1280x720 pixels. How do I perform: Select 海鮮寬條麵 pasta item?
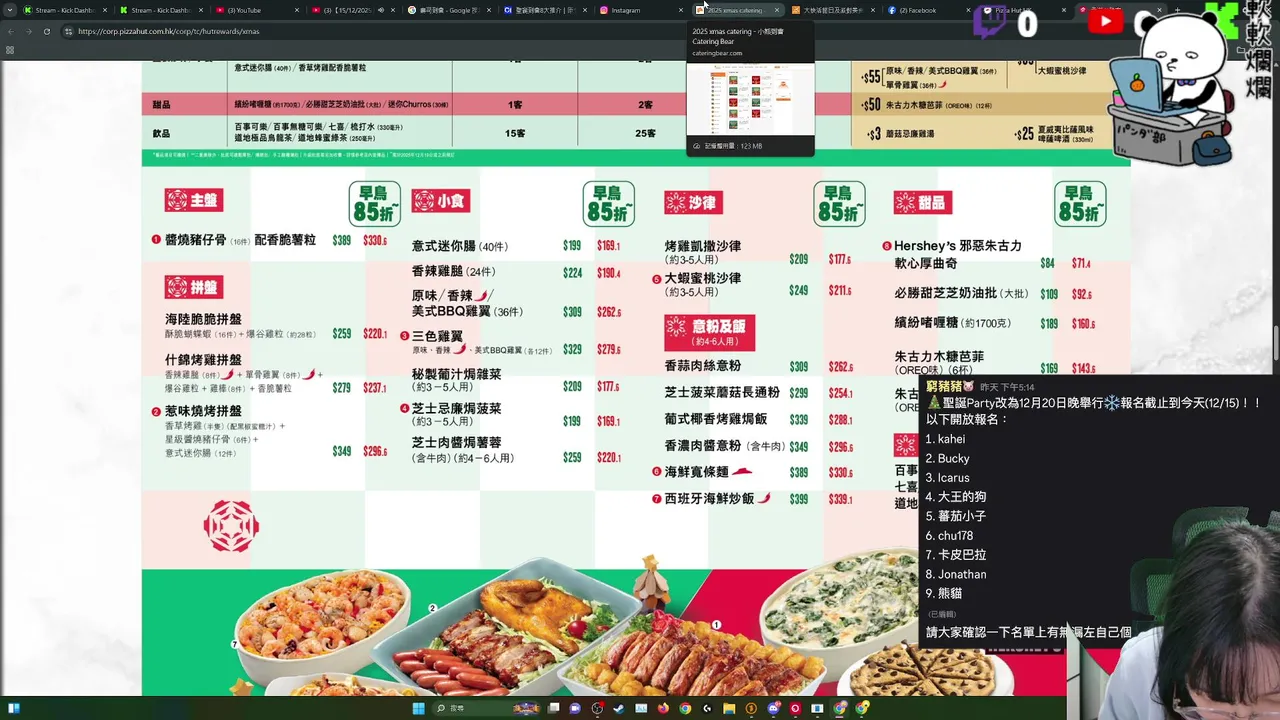(x=702, y=472)
